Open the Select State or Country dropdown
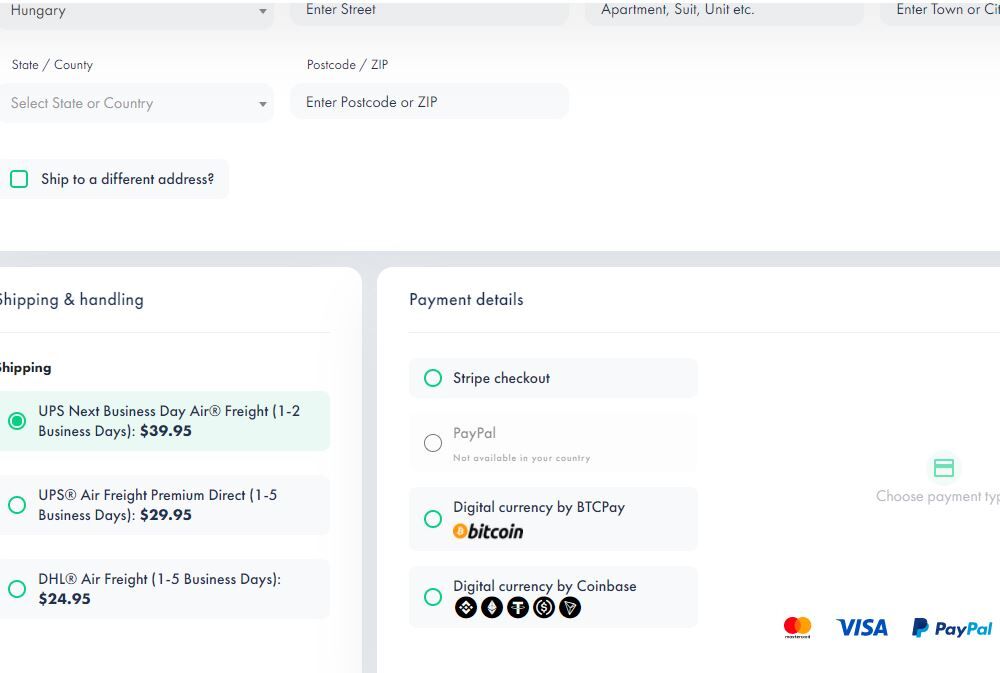Viewport: 1000px width, 673px height. click(x=136, y=103)
